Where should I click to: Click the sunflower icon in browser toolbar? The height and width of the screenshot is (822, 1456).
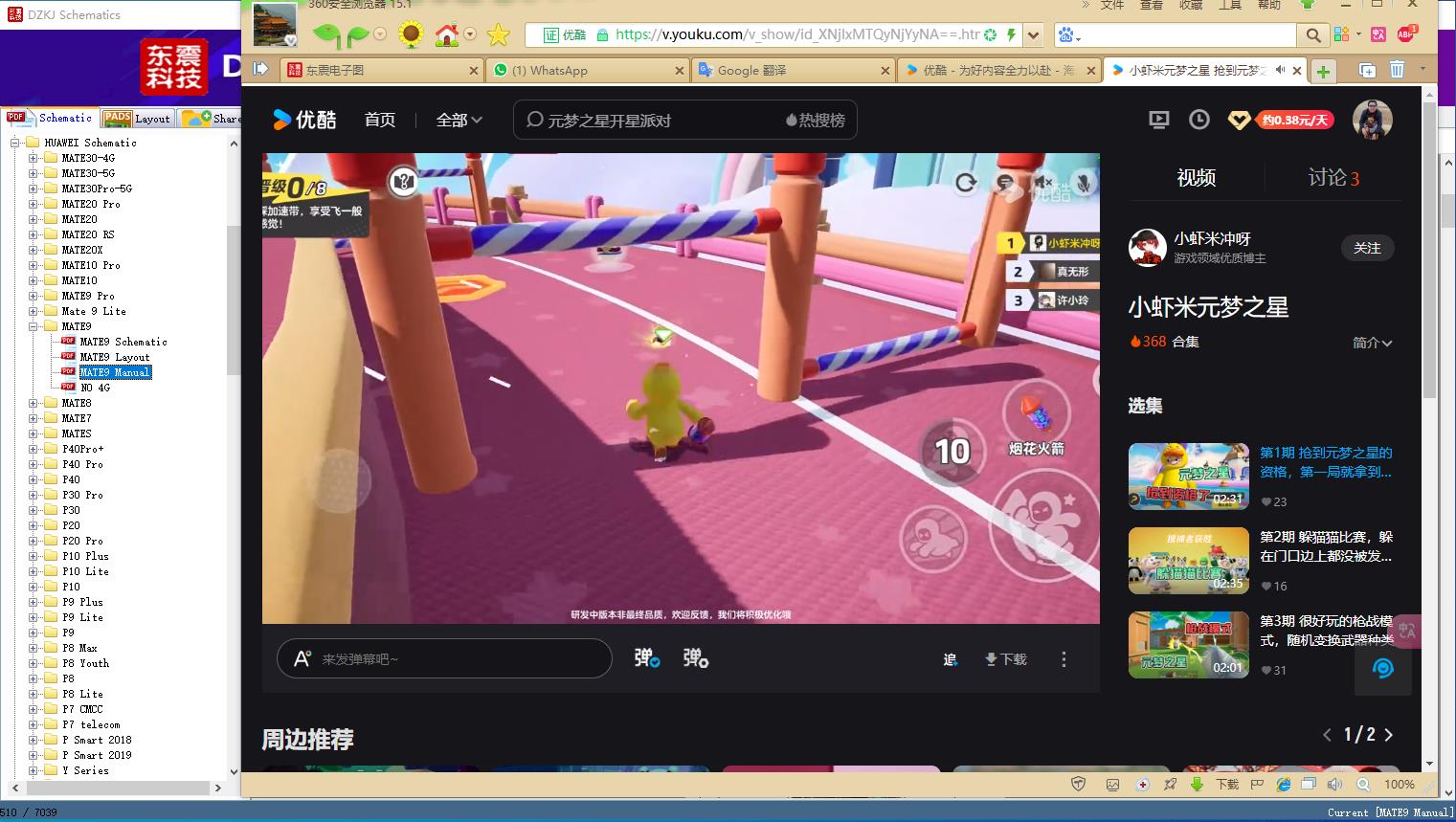(411, 35)
